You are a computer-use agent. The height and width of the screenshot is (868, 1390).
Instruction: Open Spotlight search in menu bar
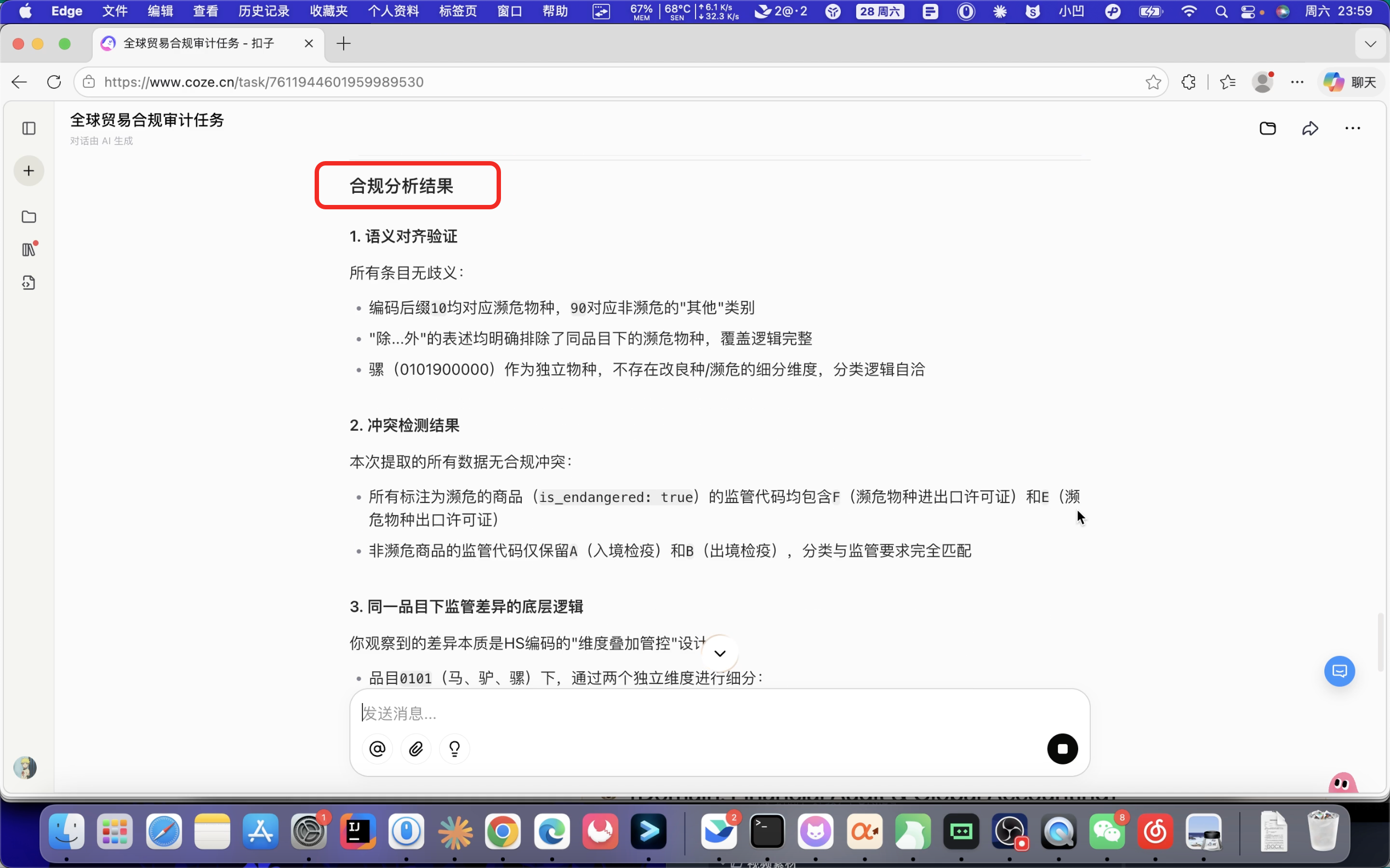click(1222, 12)
